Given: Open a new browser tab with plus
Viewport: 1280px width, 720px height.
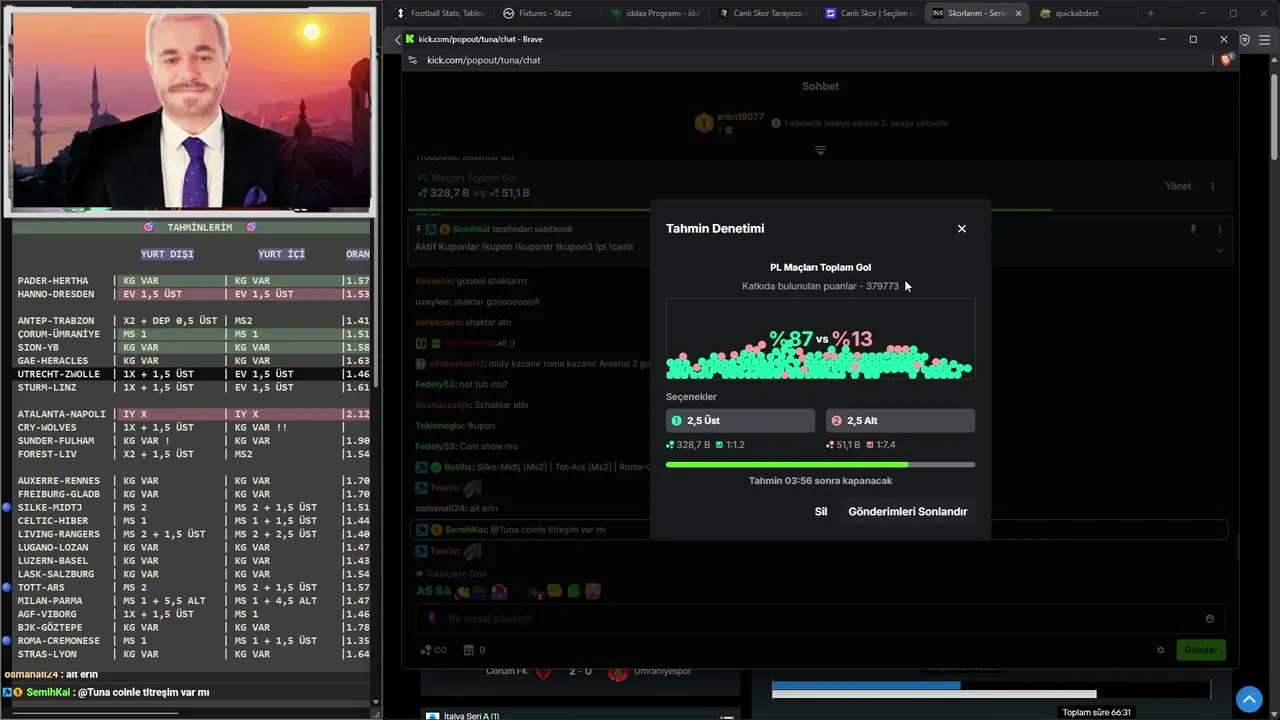Looking at the screenshot, I should pyautogui.click(x=1150, y=13).
